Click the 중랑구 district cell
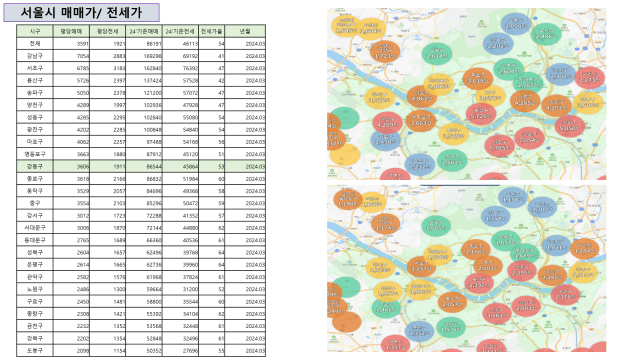 pos(35,313)
